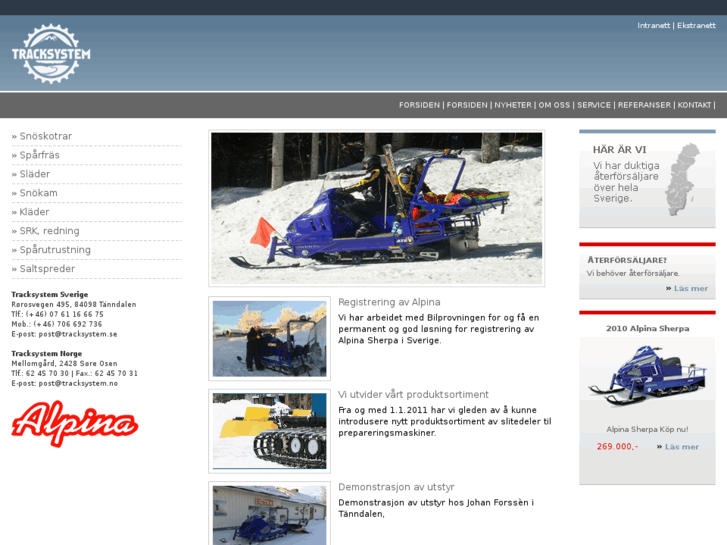This screenshot has height=545, width=727.
Task: Open Demonstrasjon av utstyr headline
Action: pos(396,487)
